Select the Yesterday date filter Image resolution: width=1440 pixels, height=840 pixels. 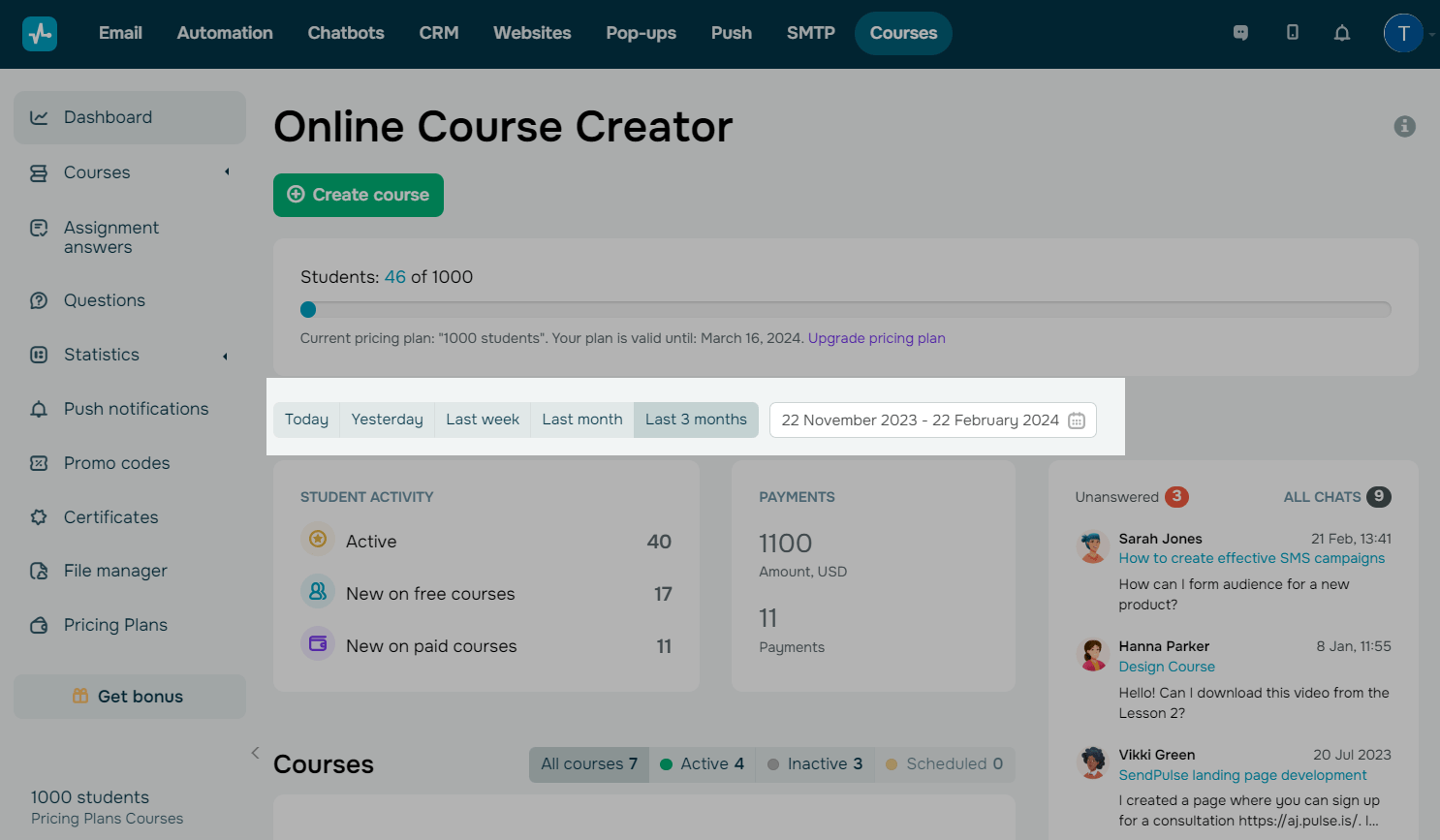(387, 420)
